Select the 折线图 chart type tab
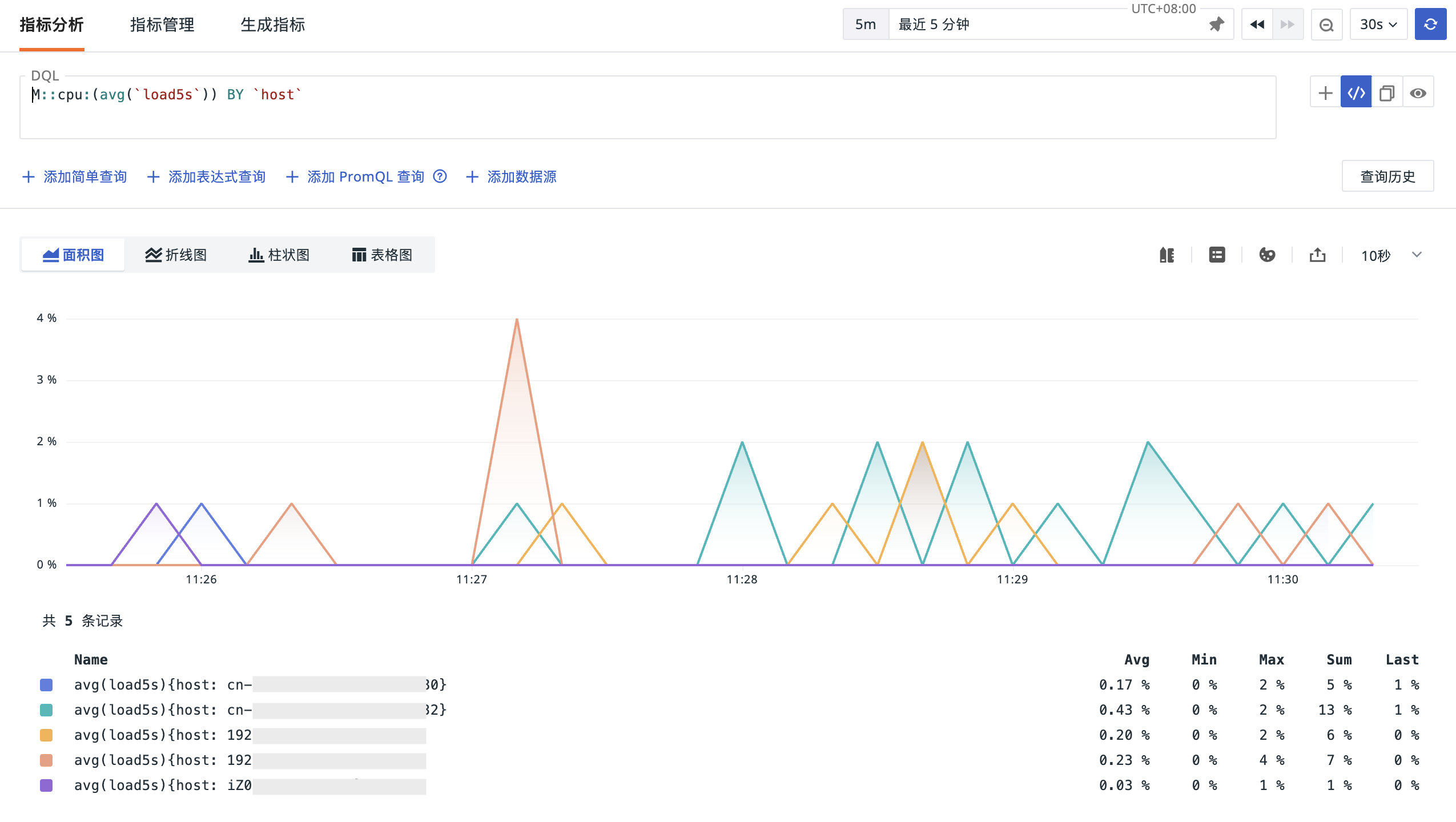Viewport: 1456px width, 822px height. point(176,255)
